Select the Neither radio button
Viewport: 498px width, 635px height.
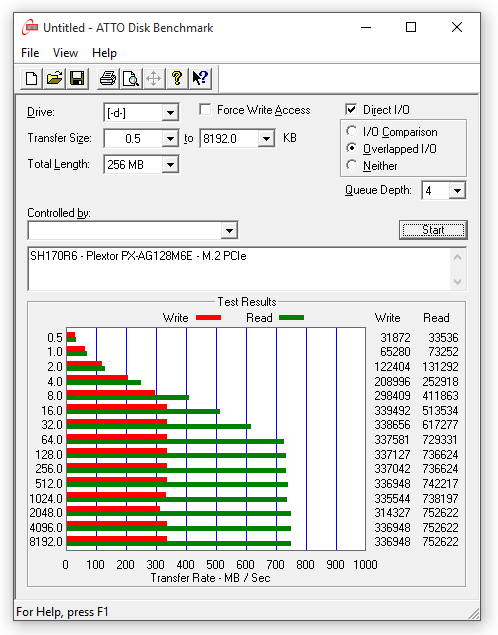pos(351,166)
